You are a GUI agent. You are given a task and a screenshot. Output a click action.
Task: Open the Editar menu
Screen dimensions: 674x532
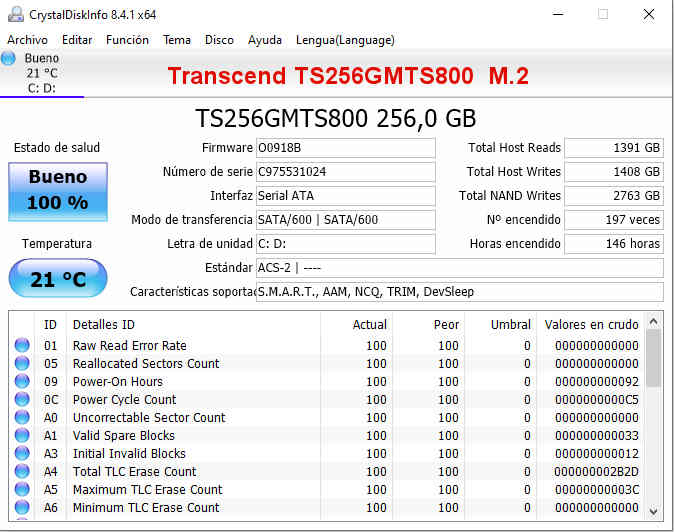[x=77, y=40]
